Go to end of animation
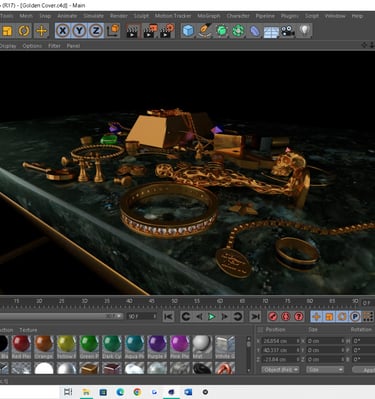 tap(255, 316)
